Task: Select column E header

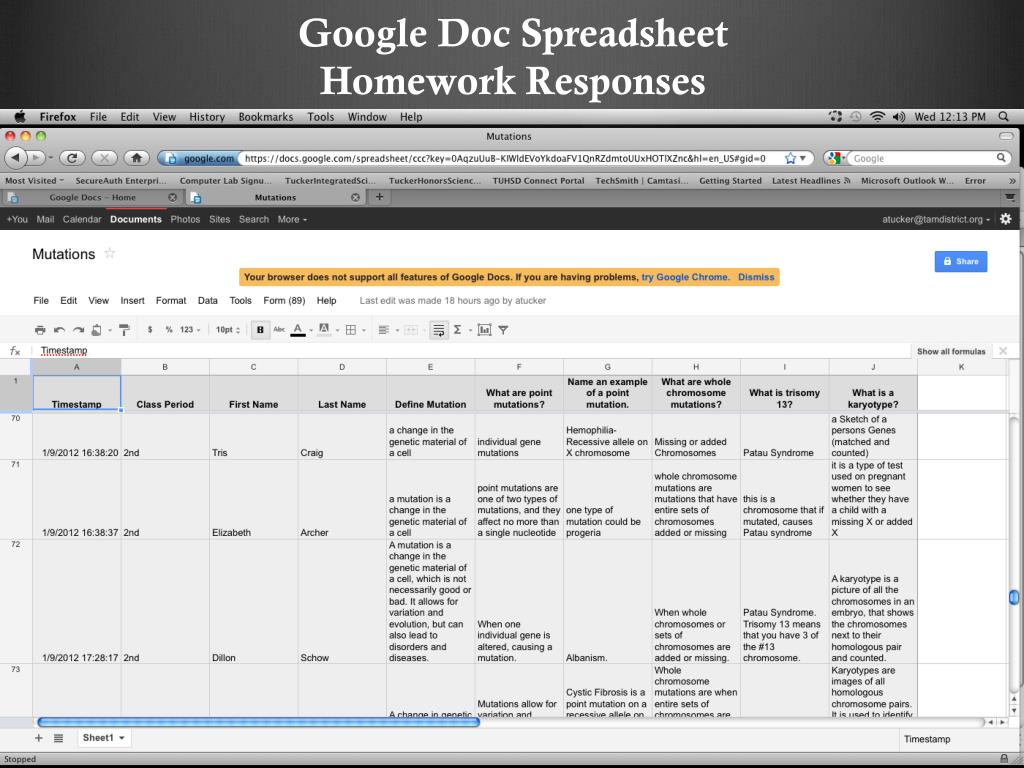Action: [430, 367]
